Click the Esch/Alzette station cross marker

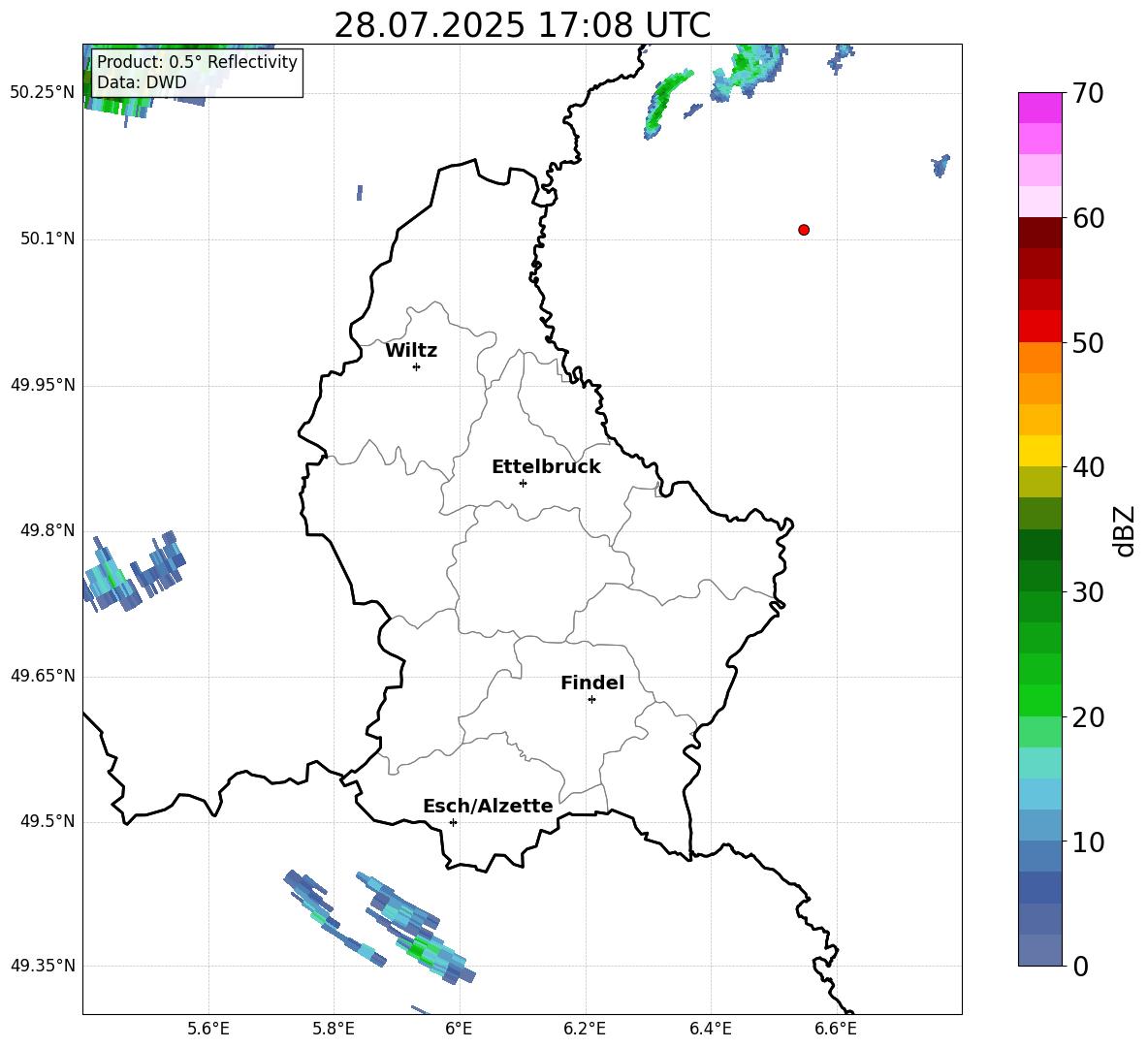[x=453, y=822]
